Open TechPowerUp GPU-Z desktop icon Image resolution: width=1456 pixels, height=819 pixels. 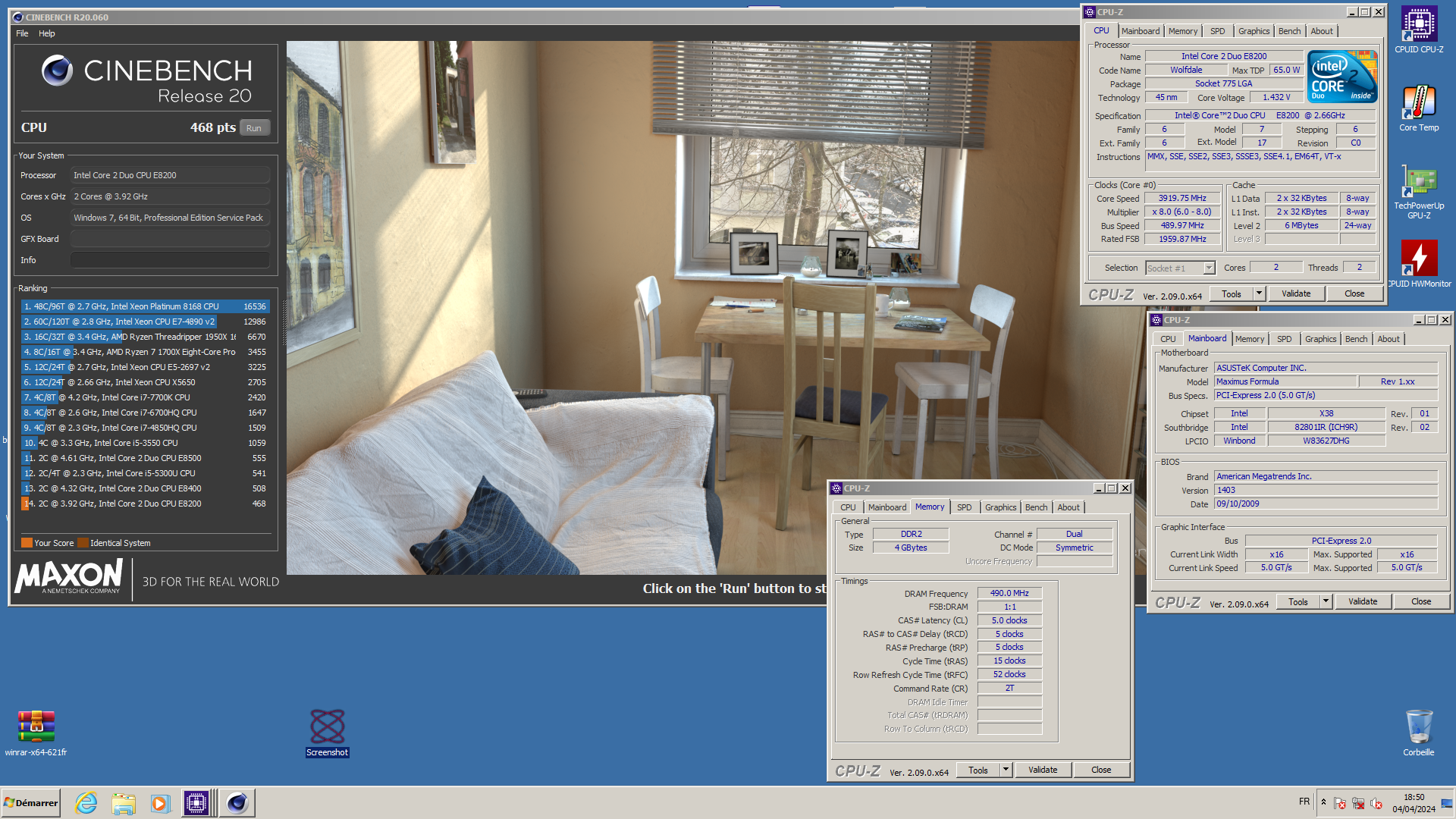point(1419,191)
